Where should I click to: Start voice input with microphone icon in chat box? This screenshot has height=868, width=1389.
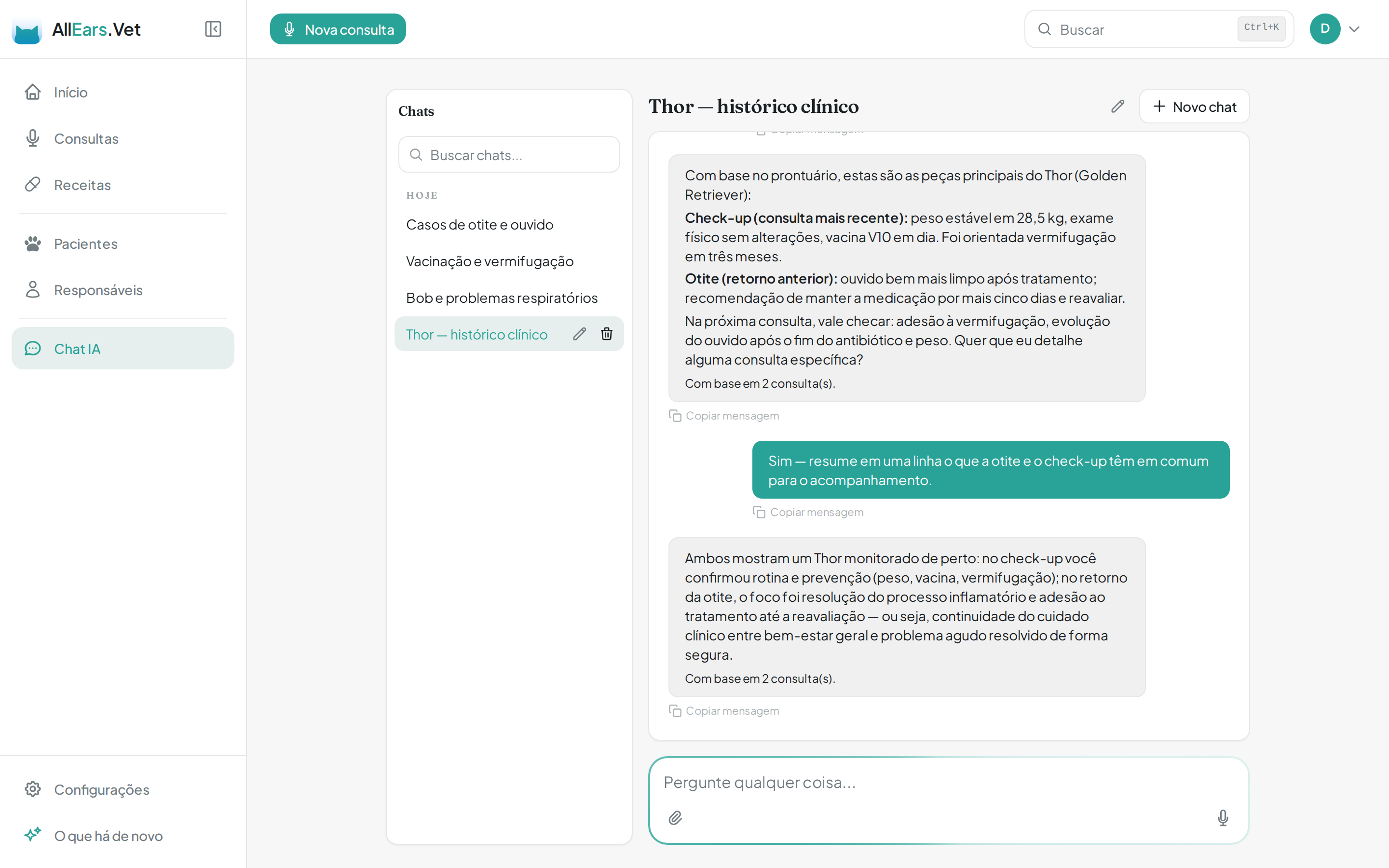(x=1223, y=817)
